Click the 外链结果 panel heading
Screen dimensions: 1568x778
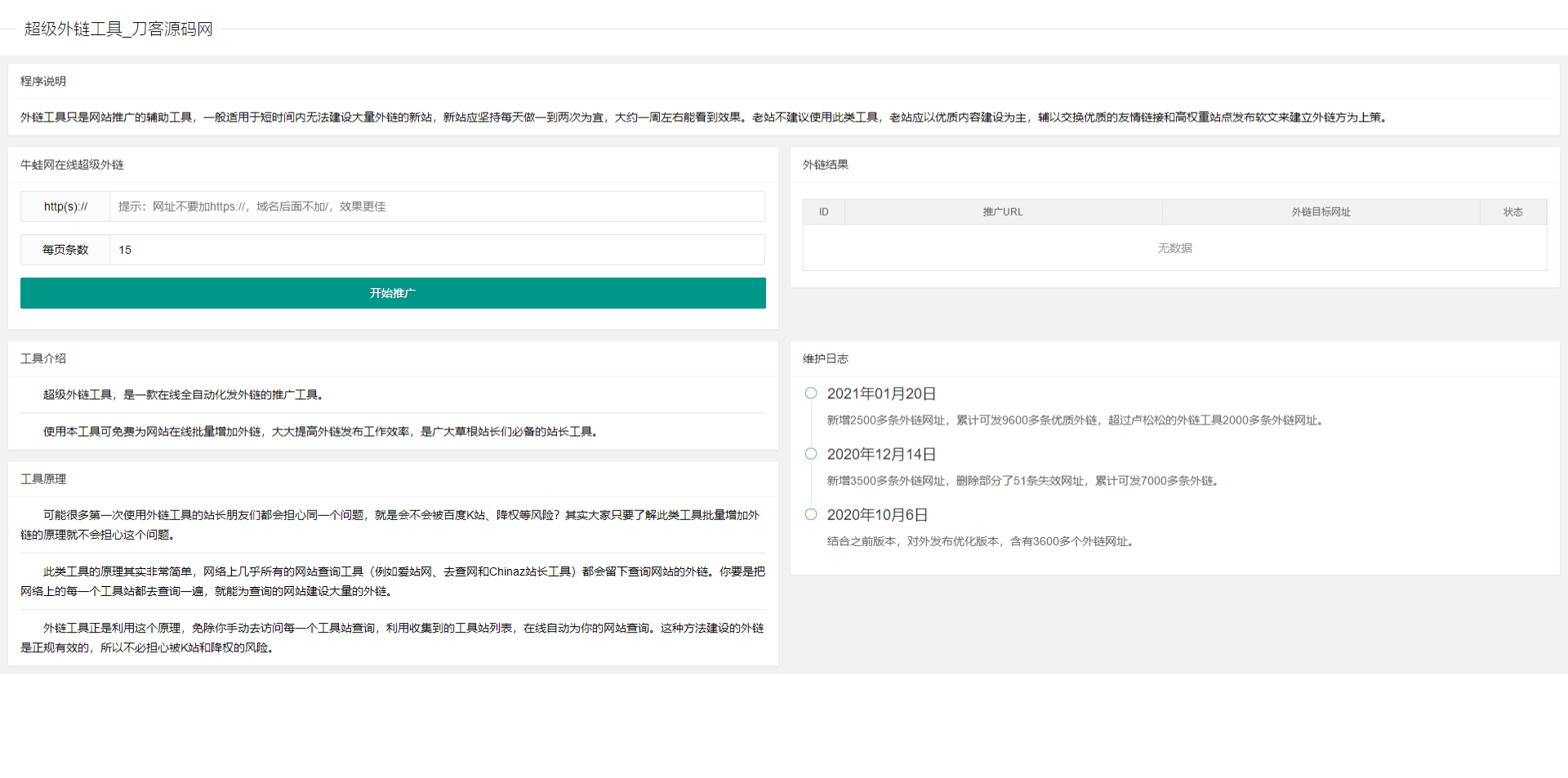point(825,164)
